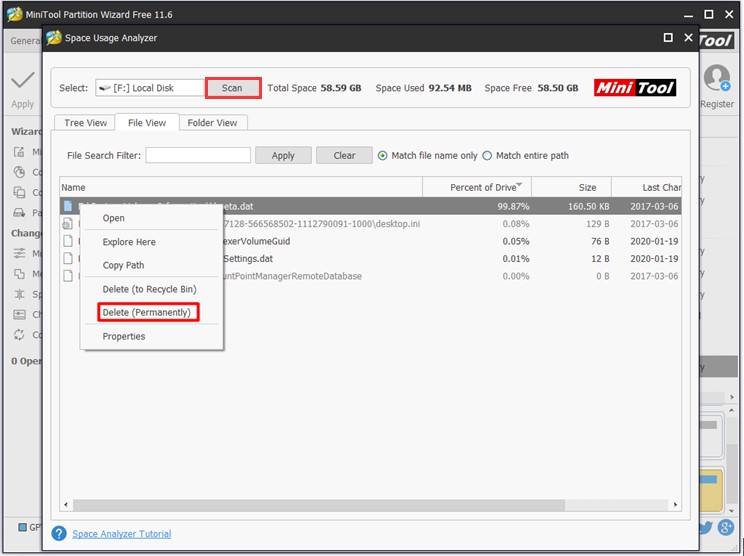Click the Register user icon in main window
Image resolution: width=744 pixels, height=556 pixels.
tap(716, 78)
